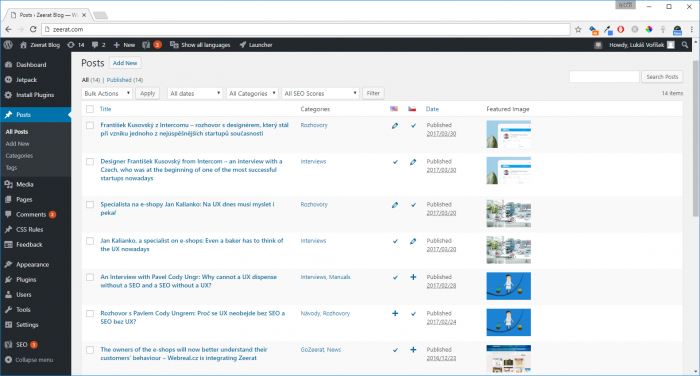Open Howdy Lukáš Voříšek account menu
This screenshot has width=700, height=376.
(642, 45)
